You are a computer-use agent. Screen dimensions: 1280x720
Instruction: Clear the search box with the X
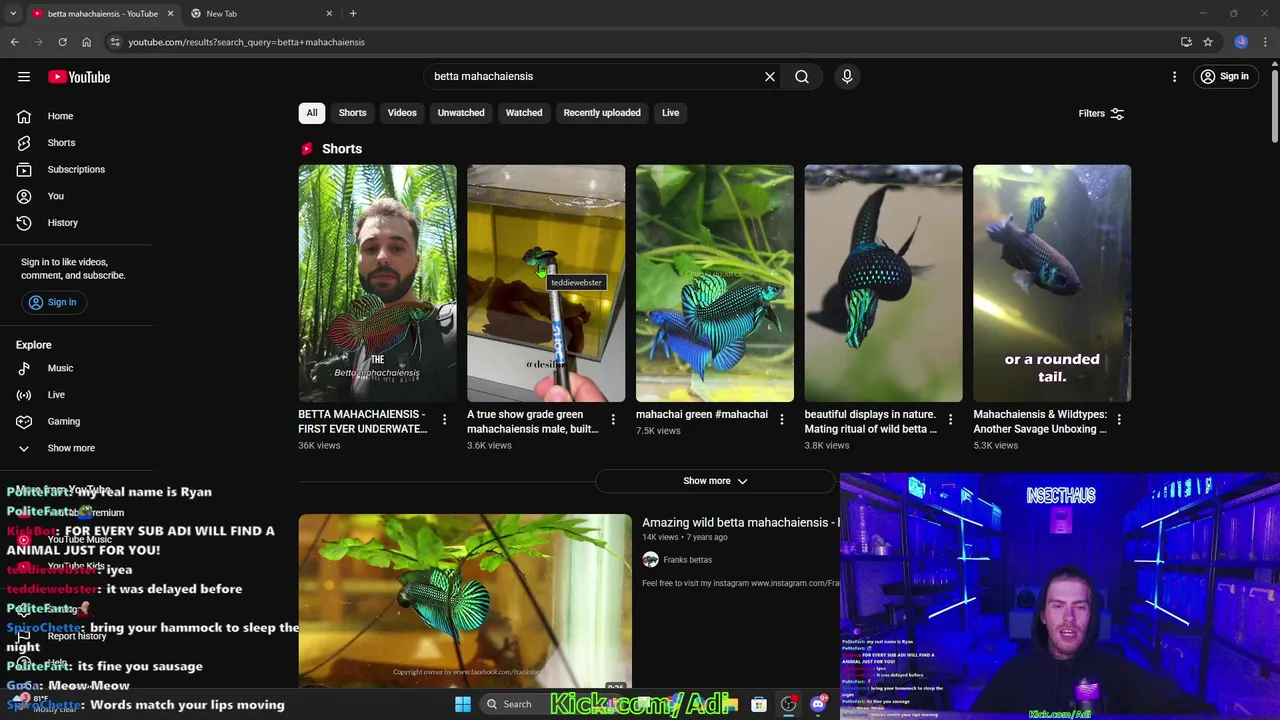pyautogui.click(x=770, y=76)
